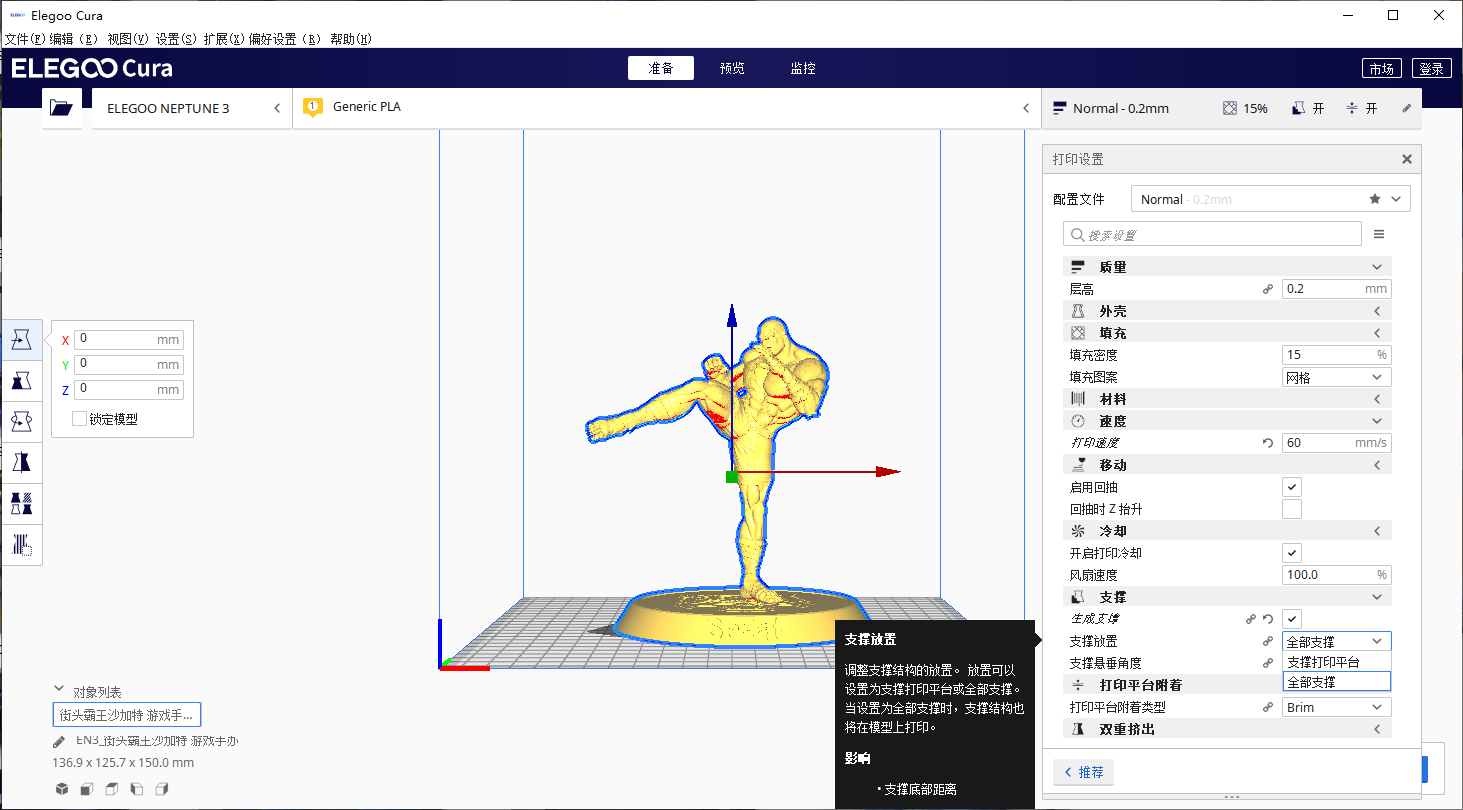Open the ELEGOO NEPTUNE 3 printer selector
The width and height of the screenshot is (1463, 810).
tap(192, 108)
